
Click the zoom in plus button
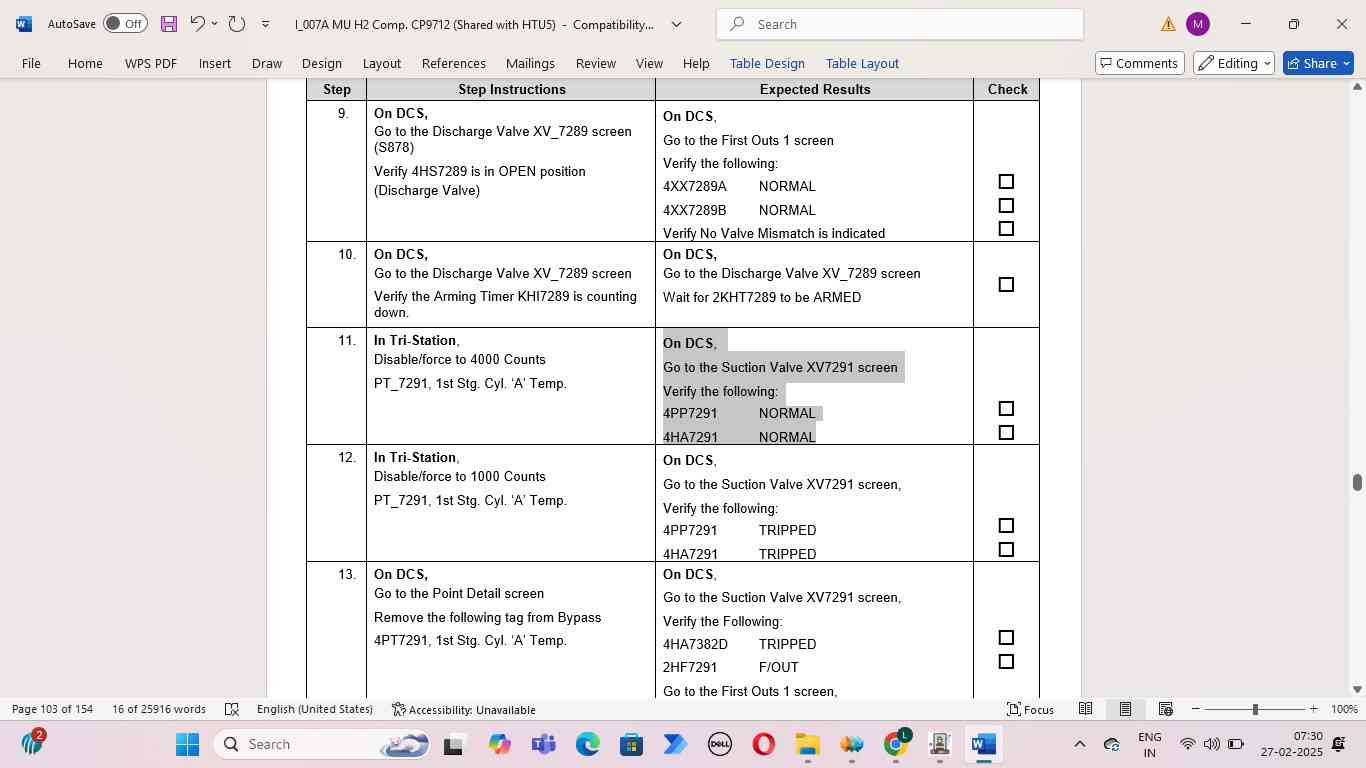point(1314,709)
